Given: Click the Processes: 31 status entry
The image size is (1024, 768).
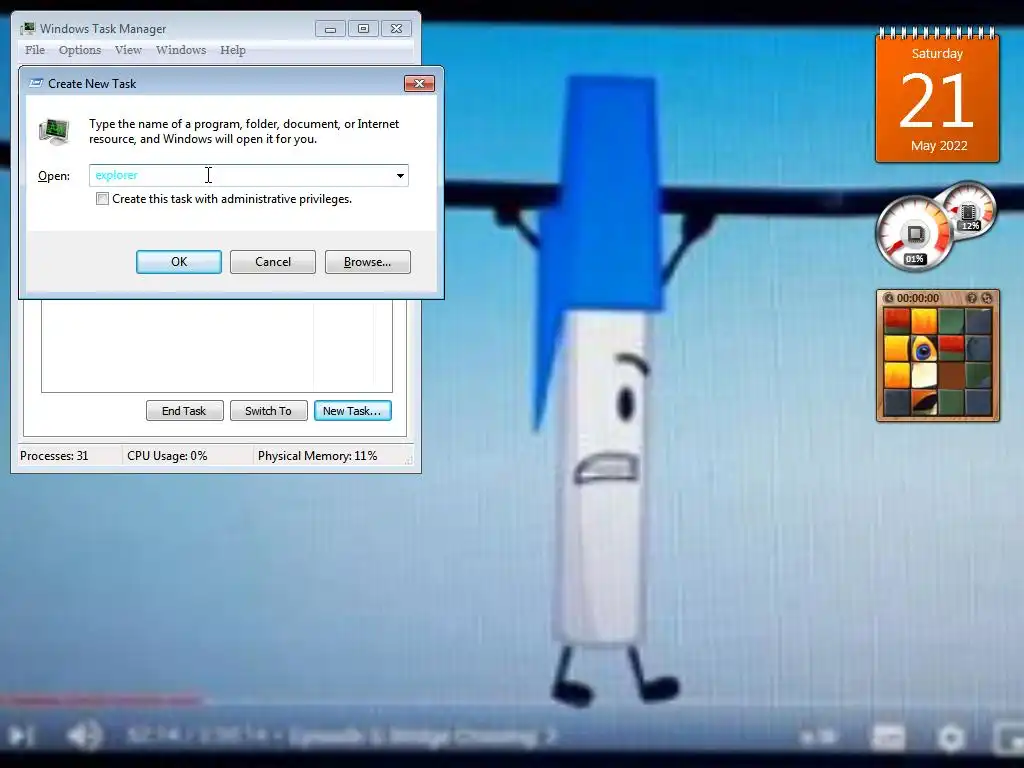Looking at the screenshot, I should coord(54,456).
